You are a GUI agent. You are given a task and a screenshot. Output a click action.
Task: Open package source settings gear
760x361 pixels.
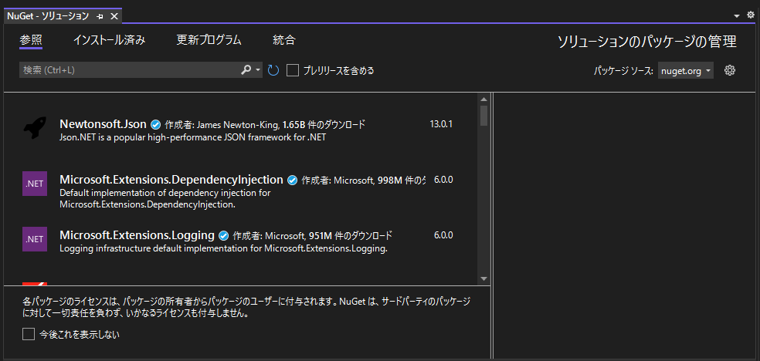(x=729, y=71)
